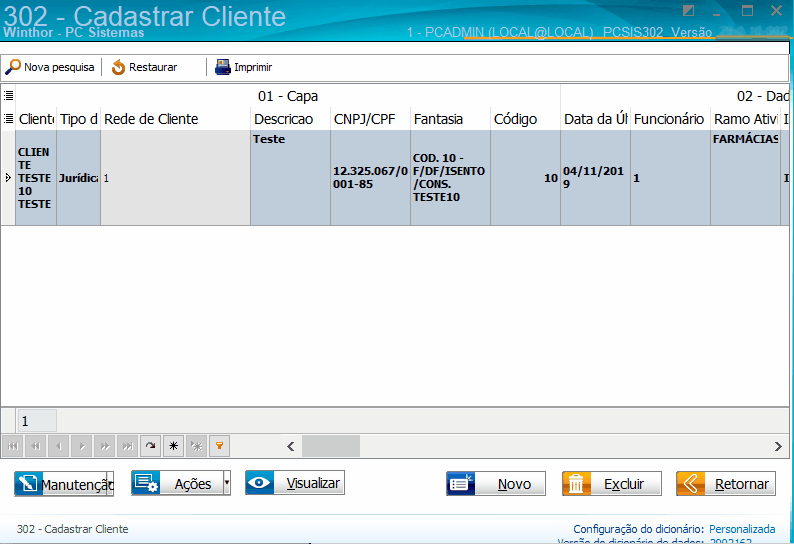
Task: Select the Código cell with value 10
Action: (x=525, y=178)
